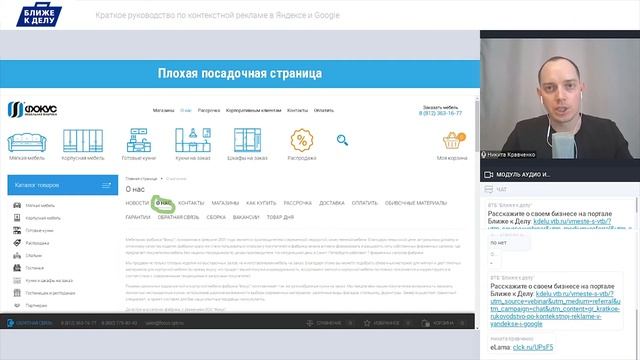
Task: Click the sofa icon beside sidebar Мягкая мебель
Action: [x=17, y=205]
